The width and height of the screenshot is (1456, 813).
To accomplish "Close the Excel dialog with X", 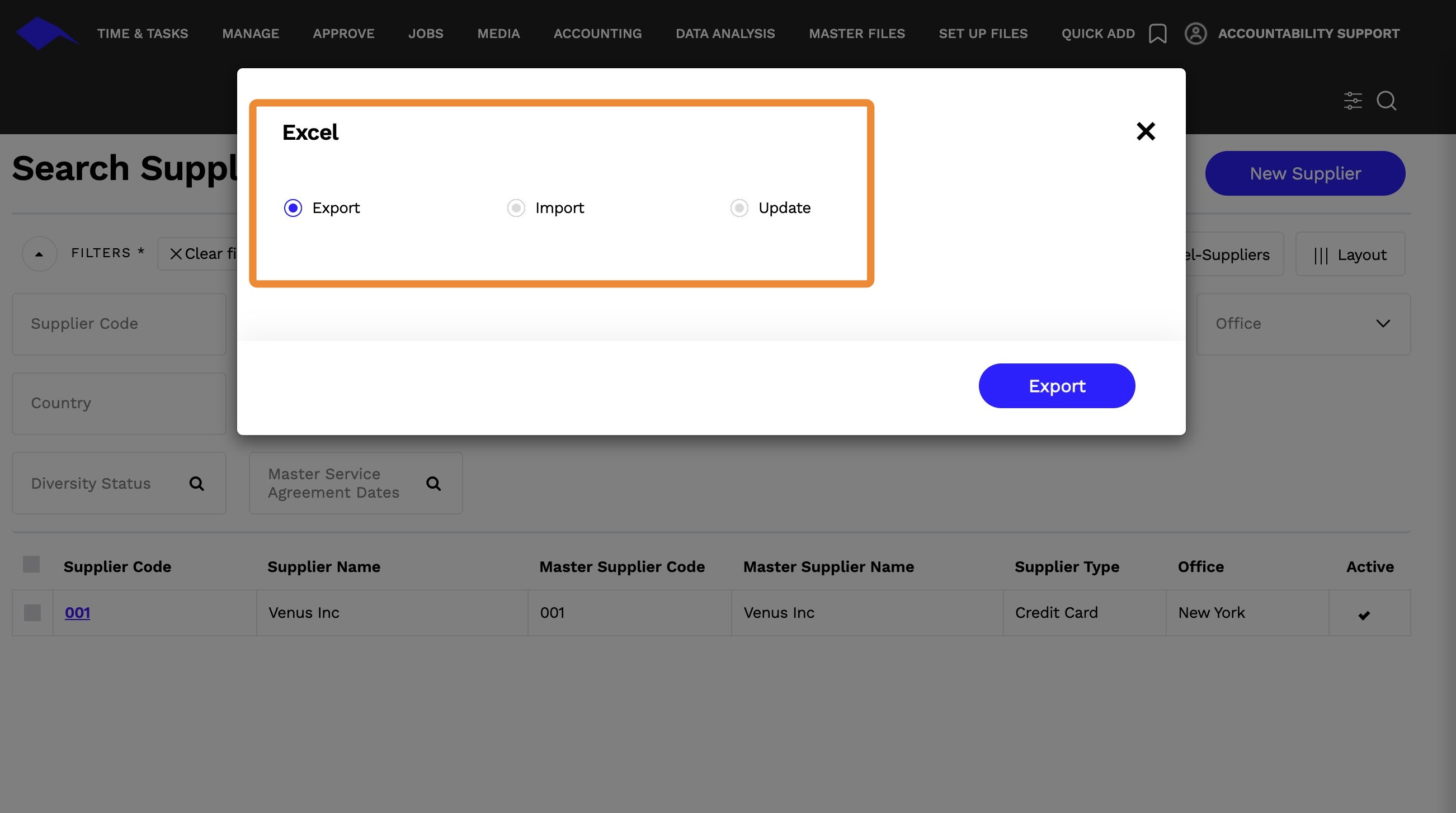I will click(x=1145, y=131).
